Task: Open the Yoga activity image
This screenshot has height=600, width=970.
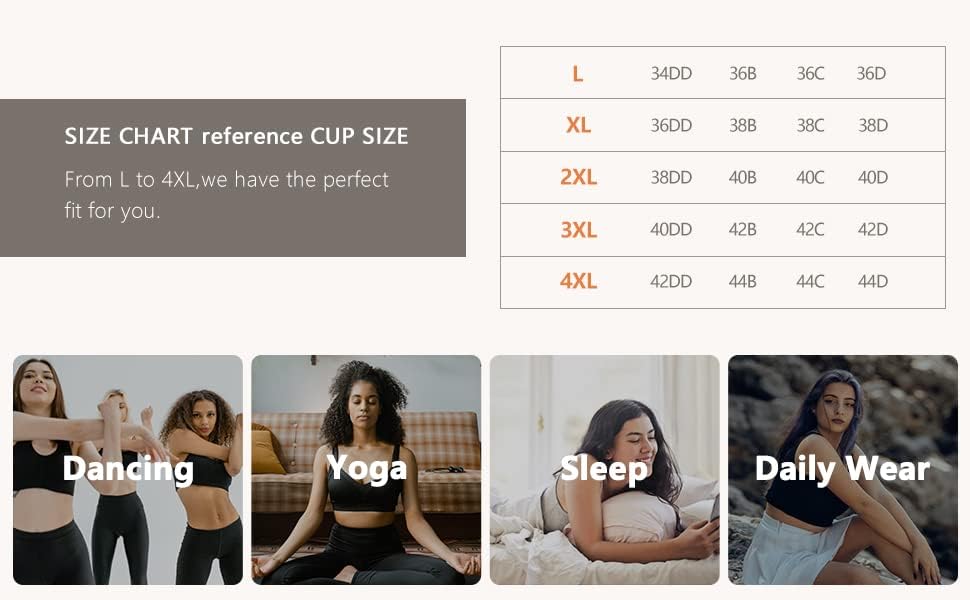Action: pyautogui.click(x=366, y=469)
